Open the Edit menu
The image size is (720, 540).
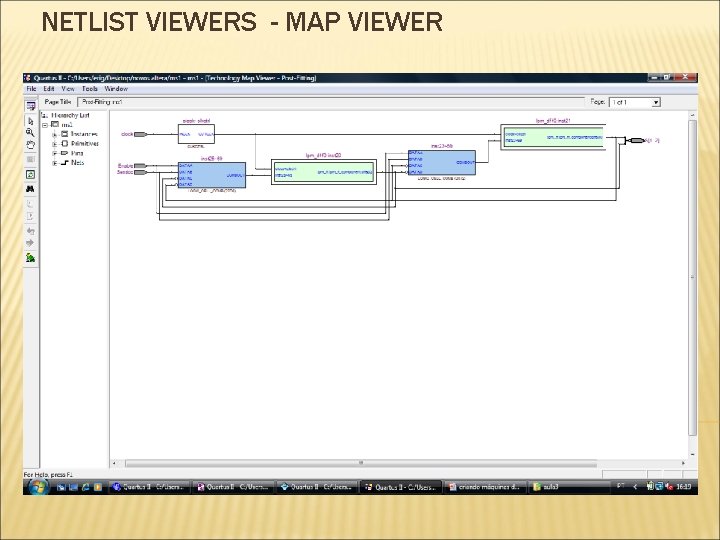(x=49, y=89)
